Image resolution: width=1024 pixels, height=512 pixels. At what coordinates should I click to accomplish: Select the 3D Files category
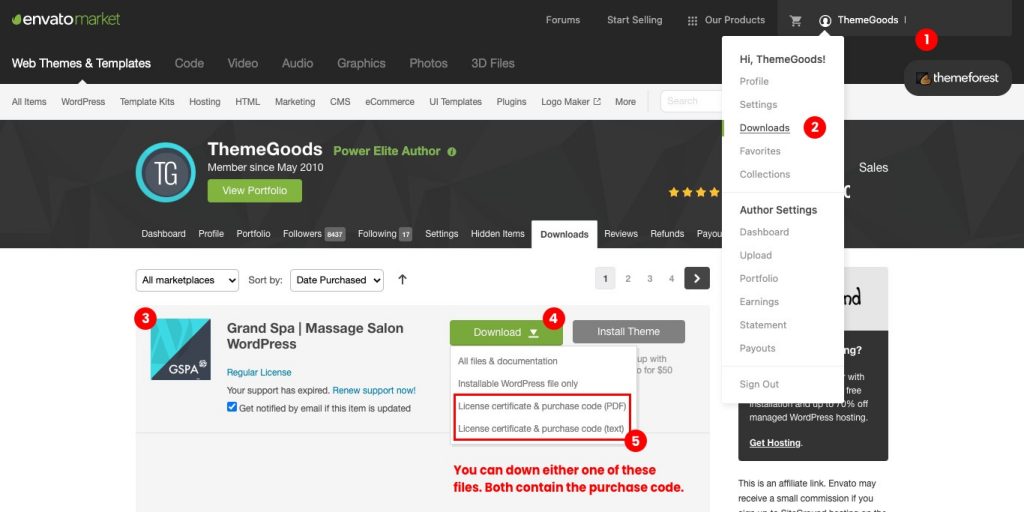493,63
